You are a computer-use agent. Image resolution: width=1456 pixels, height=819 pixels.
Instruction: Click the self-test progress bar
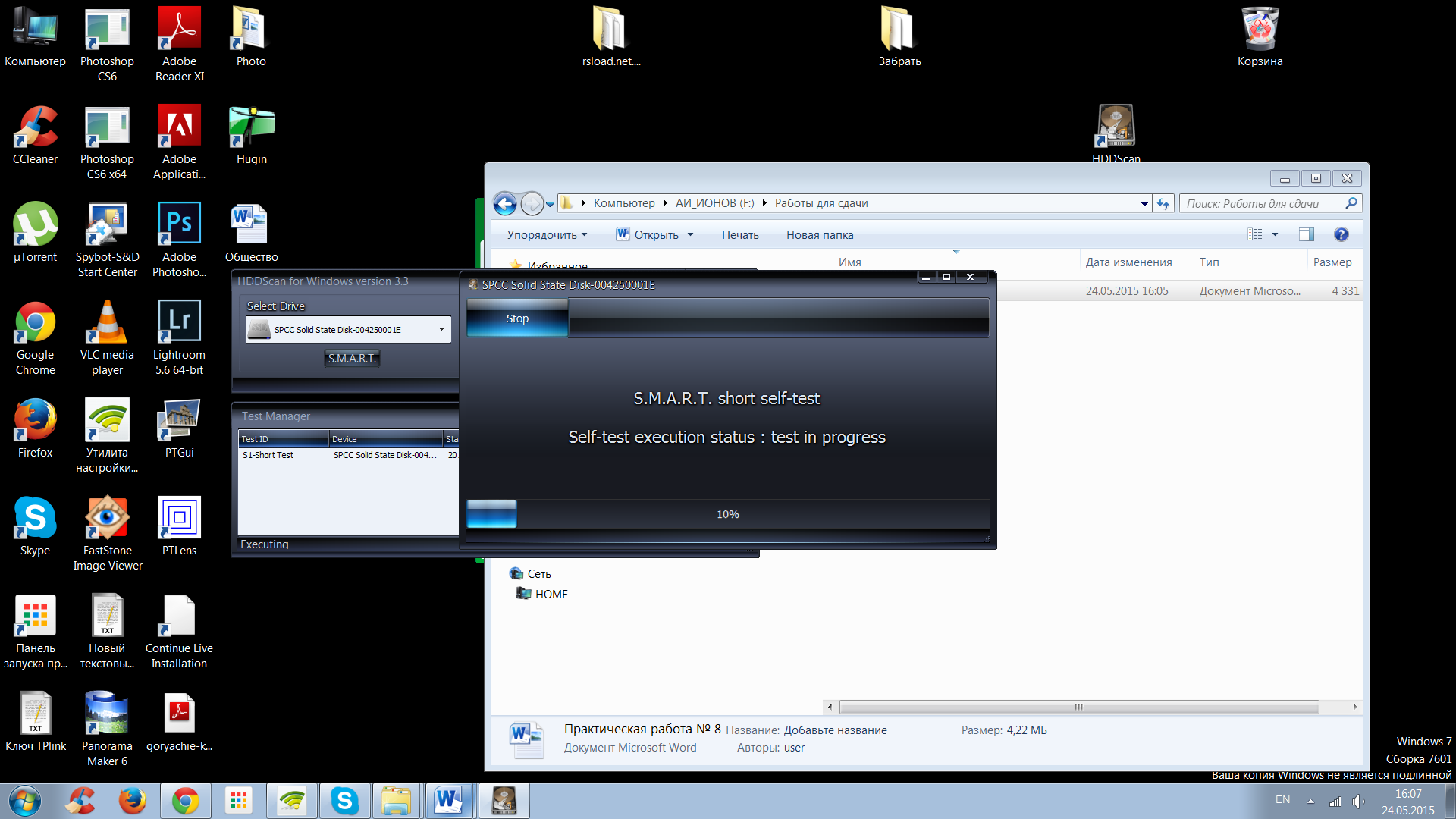(728, 514)
